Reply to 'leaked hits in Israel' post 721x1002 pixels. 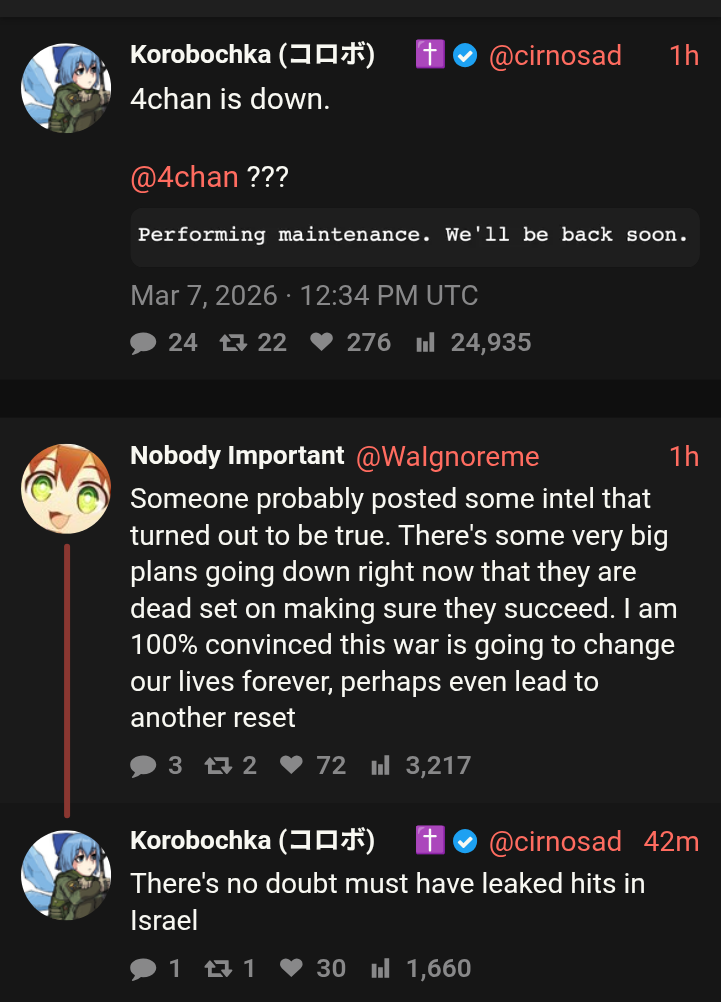coord(144,968)
